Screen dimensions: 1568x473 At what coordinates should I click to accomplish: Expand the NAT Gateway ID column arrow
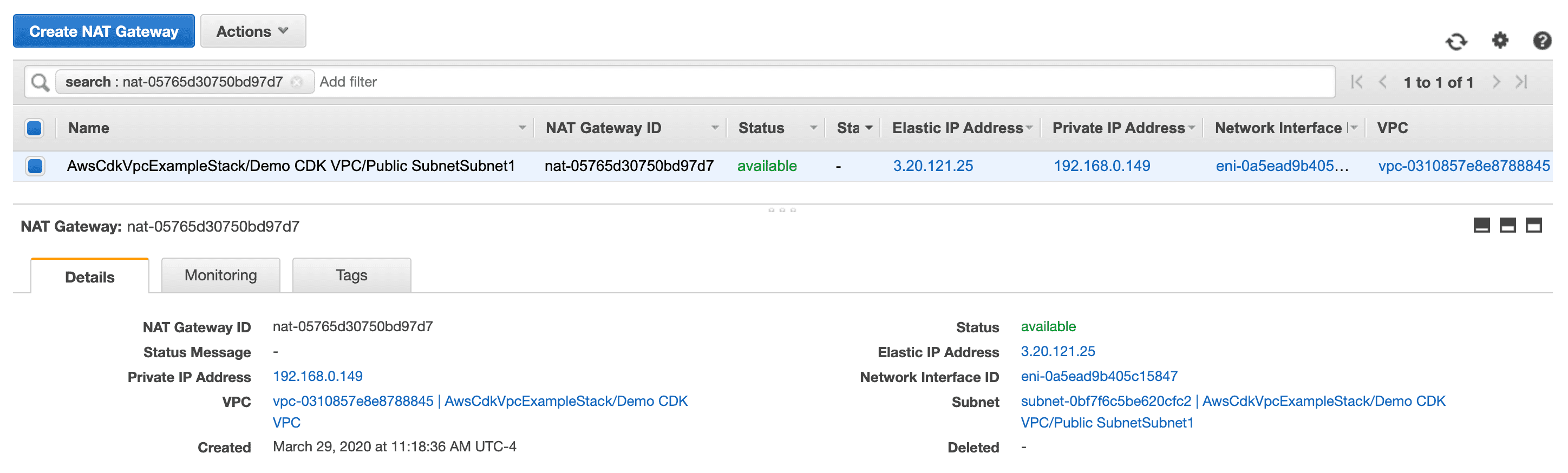715,128
